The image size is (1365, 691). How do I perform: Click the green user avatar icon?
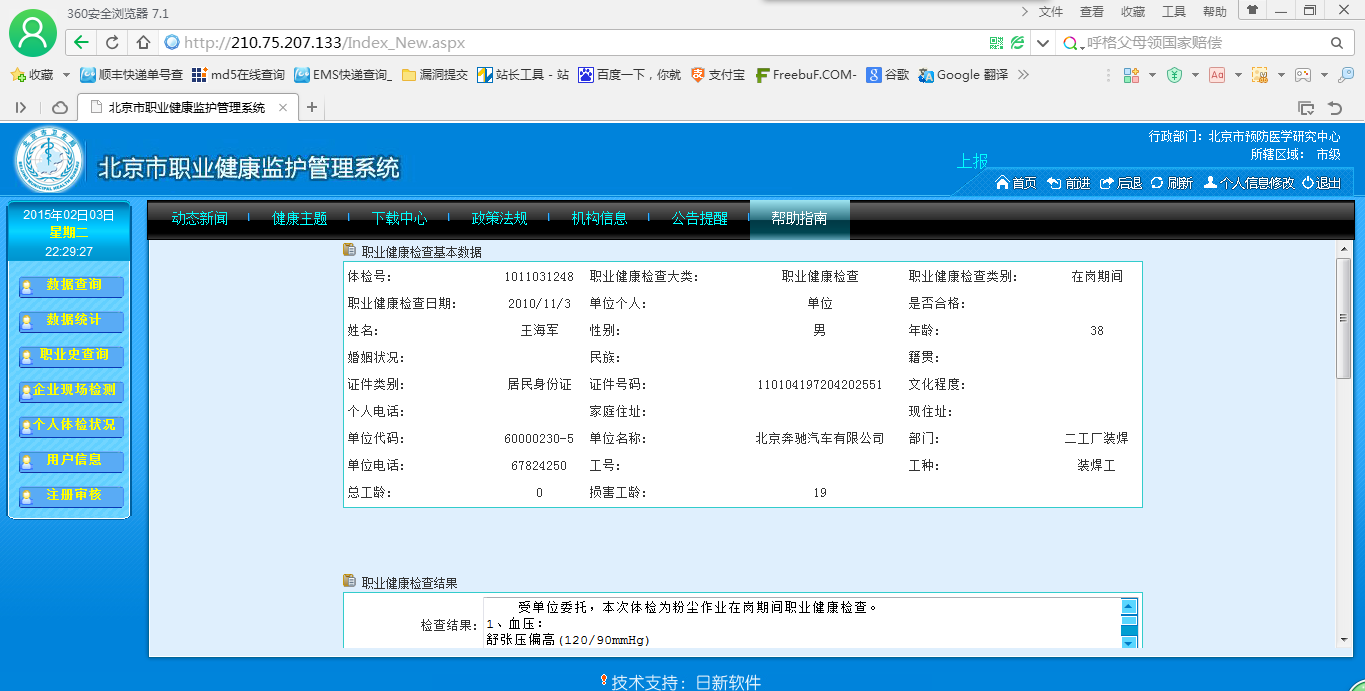(x=33, y=33)
